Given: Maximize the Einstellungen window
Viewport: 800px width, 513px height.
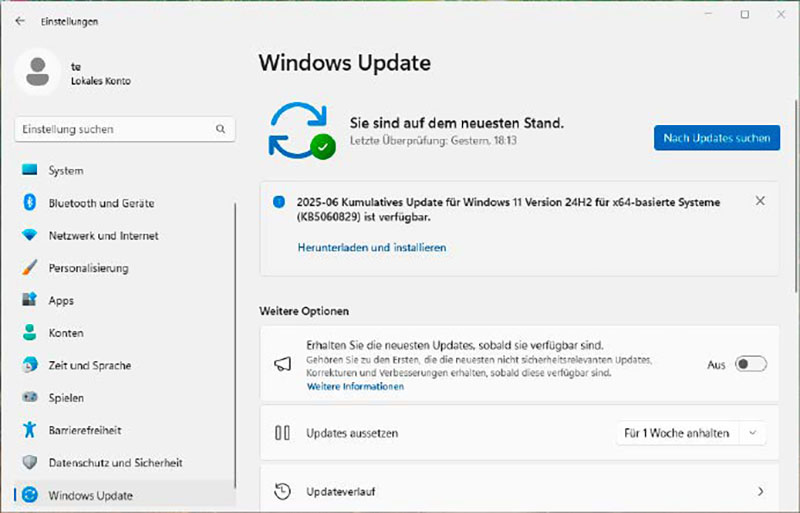Looking at the screenshot, I should pyautogui.click(x=745, y=14).
